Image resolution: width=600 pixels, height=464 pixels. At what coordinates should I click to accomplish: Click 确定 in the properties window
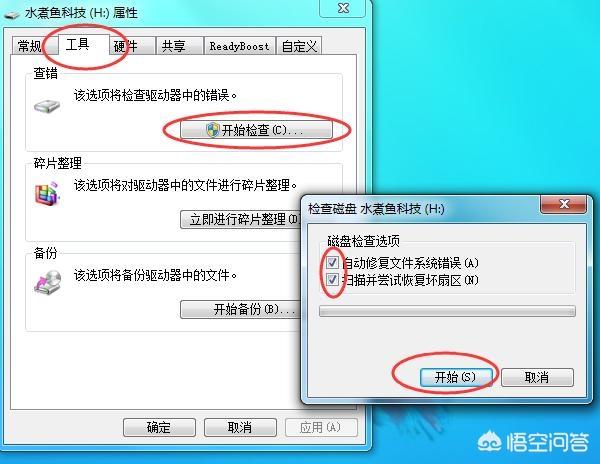(159, 427)
